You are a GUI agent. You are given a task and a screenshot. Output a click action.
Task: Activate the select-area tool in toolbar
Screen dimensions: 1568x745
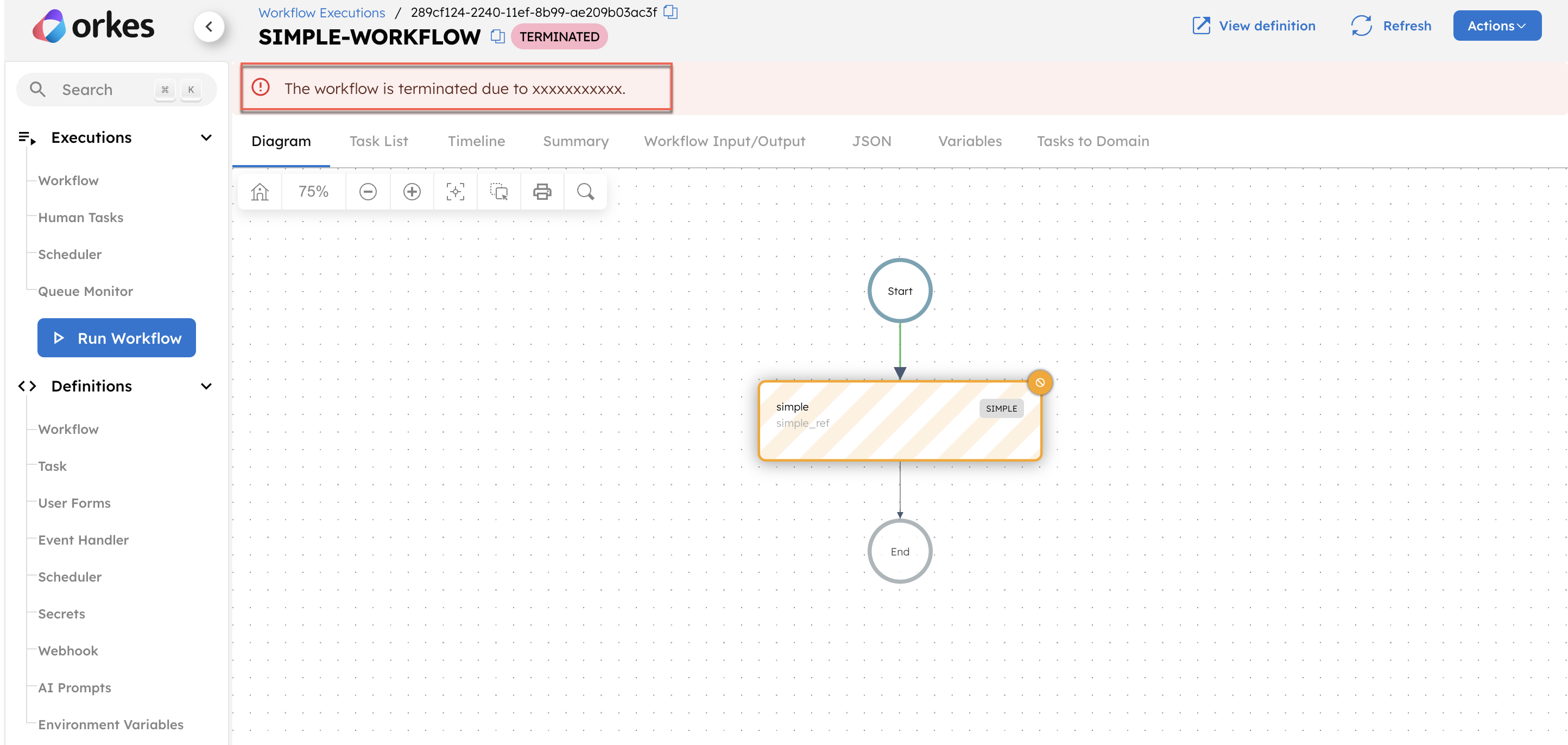498,192
